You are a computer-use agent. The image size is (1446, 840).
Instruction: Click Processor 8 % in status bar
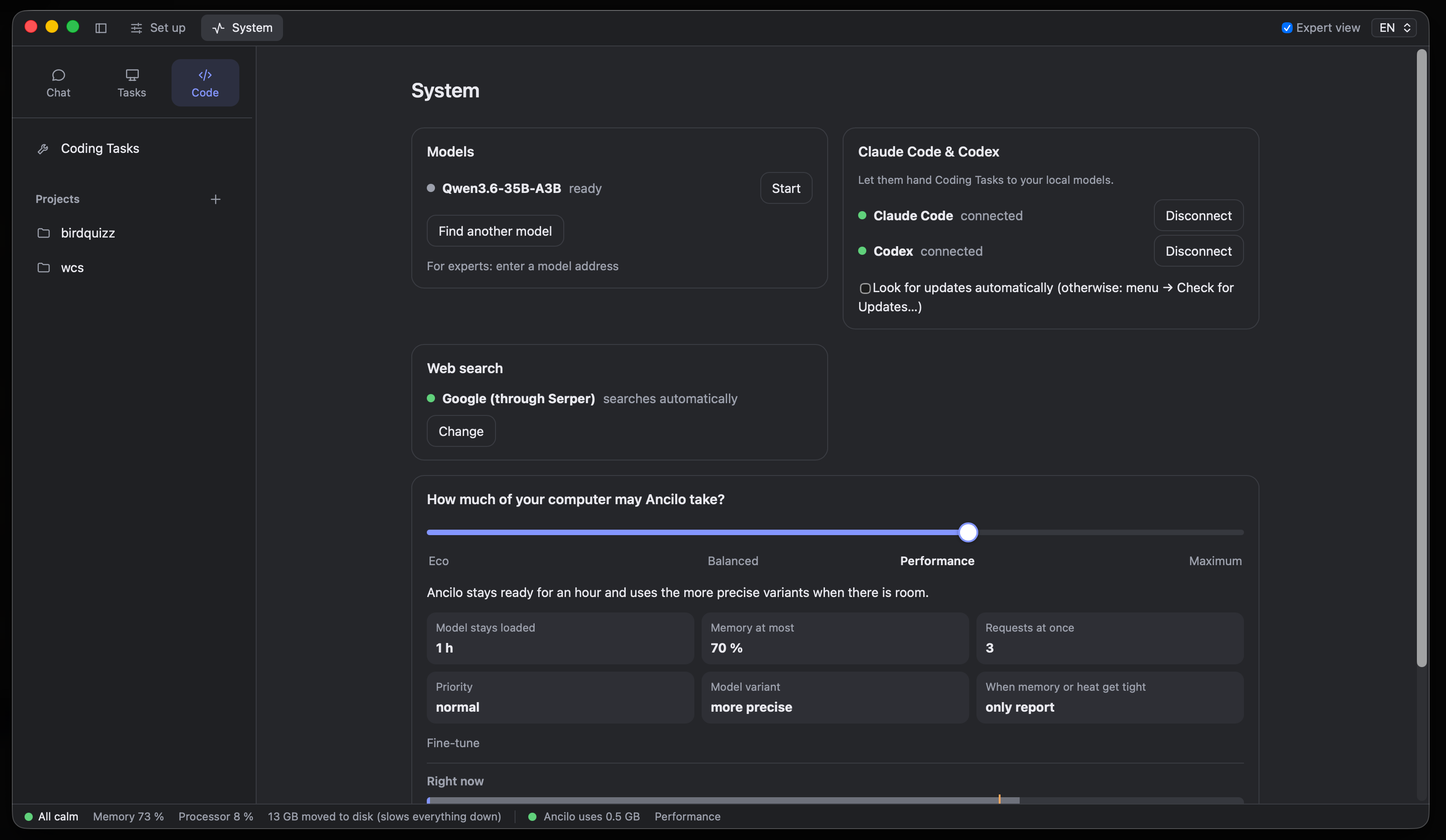(216, 816)
